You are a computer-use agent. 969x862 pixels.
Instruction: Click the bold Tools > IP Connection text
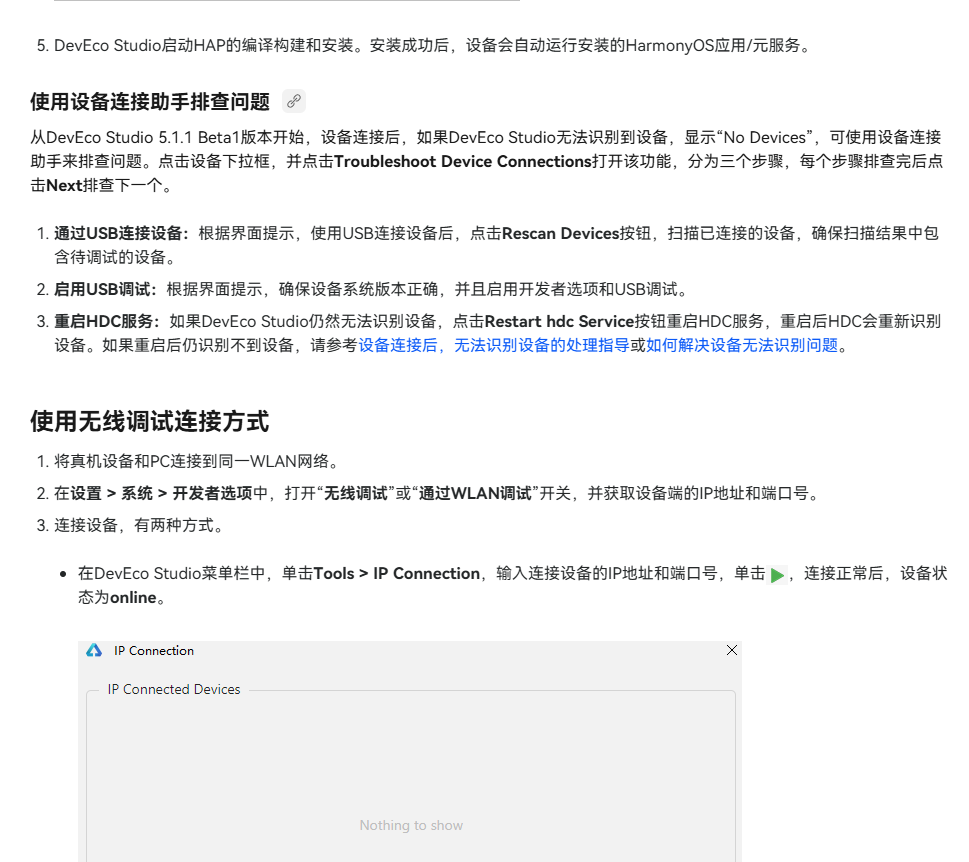coord(396,574)
